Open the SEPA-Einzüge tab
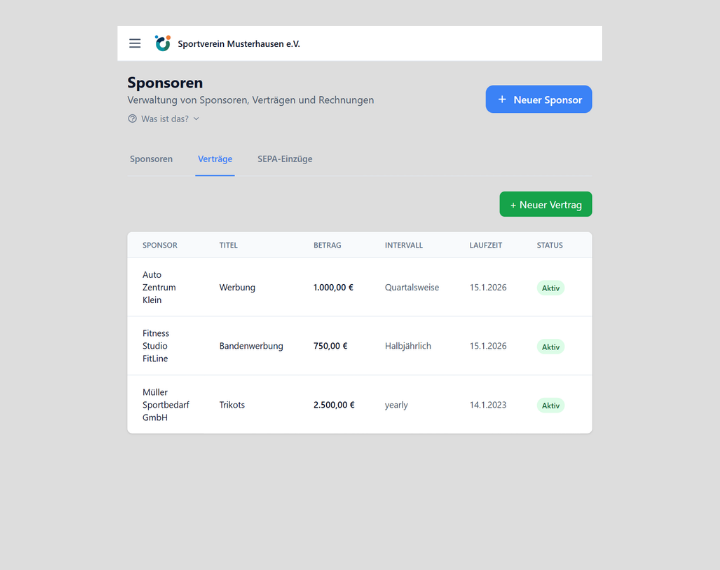The width and height of the screenshot is (720, 570). [x=284, y=159]
